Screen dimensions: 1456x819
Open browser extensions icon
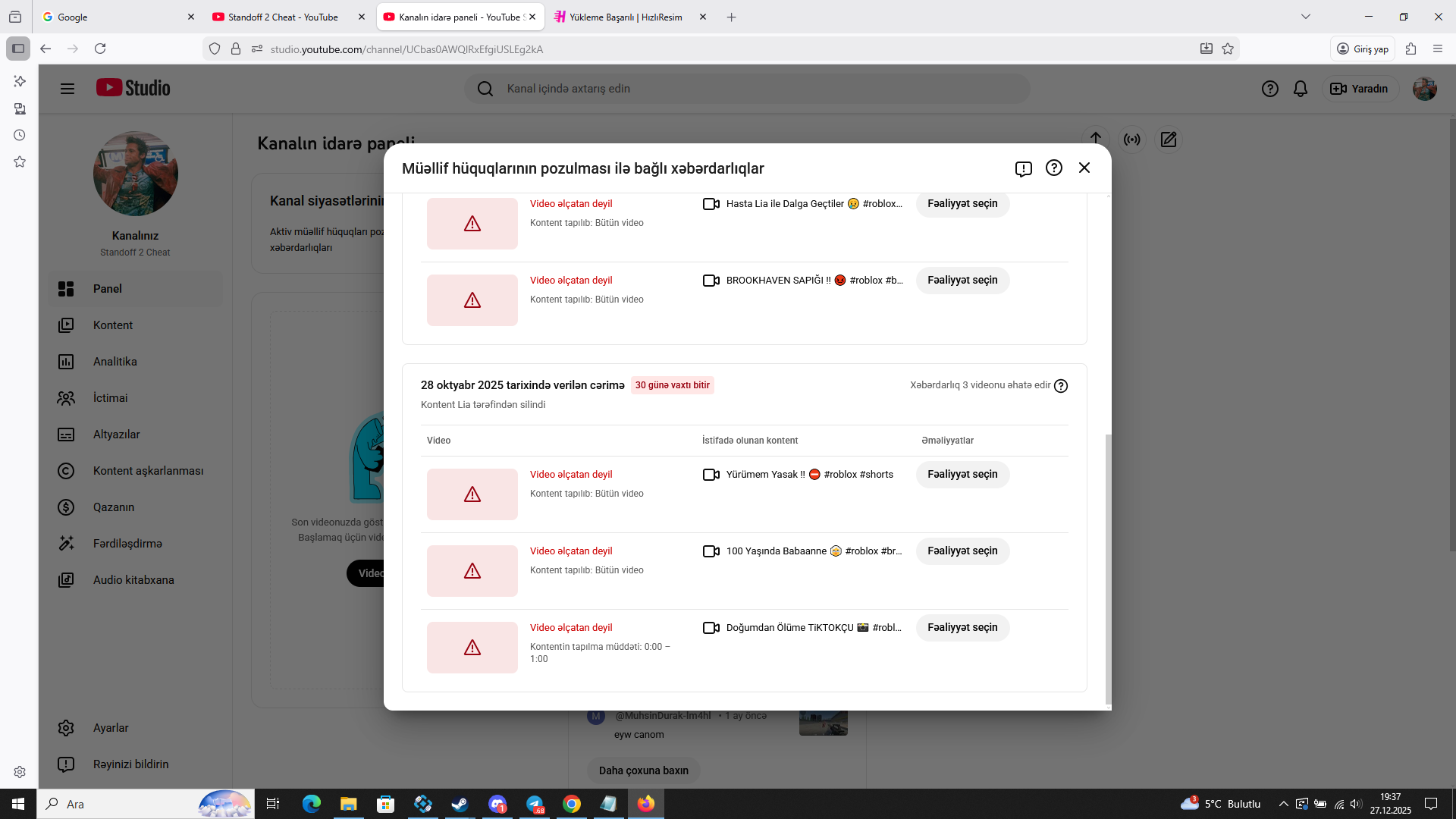[x=1410, y=49]
